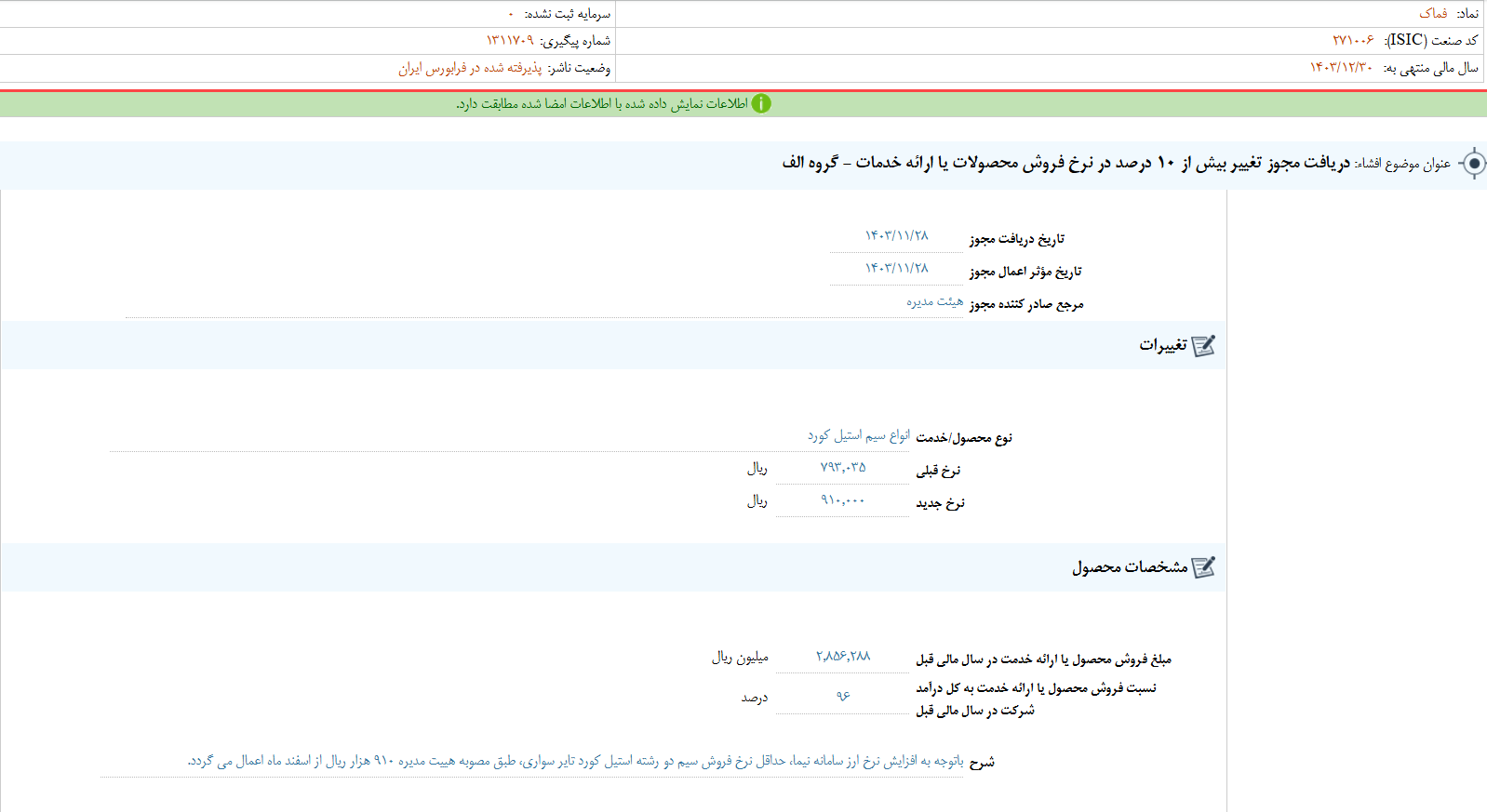Click publisher status پذیرفته شده در فرابورس ایران
1487x812 pixels.
(470, 68)
